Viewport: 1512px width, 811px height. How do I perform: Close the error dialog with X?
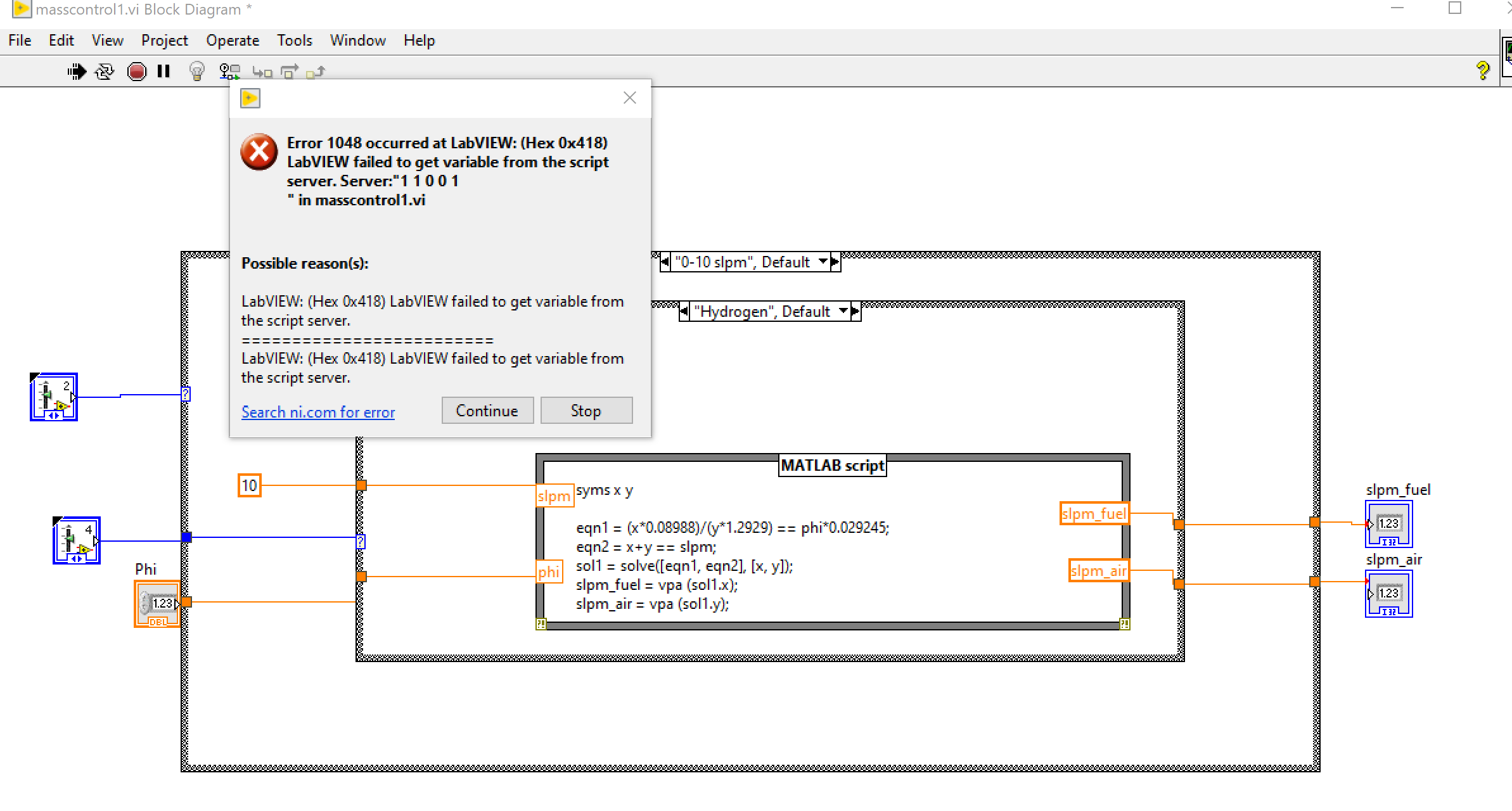tap(629, 98)
